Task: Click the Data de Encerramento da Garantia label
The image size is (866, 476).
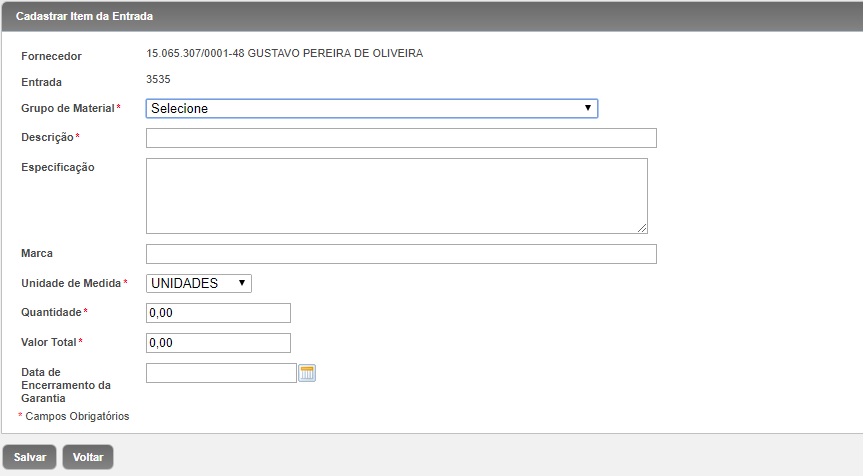Action: 65,385
